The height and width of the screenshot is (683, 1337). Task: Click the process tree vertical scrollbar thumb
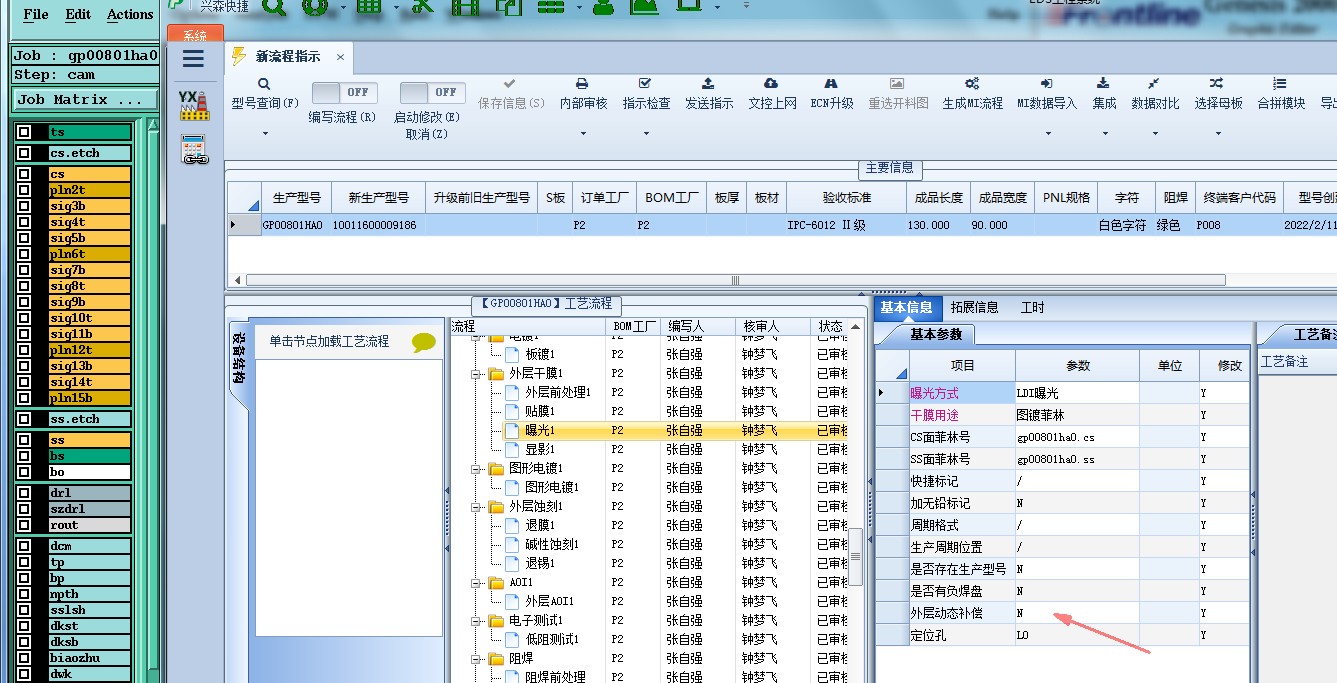(x=856, y=557)
